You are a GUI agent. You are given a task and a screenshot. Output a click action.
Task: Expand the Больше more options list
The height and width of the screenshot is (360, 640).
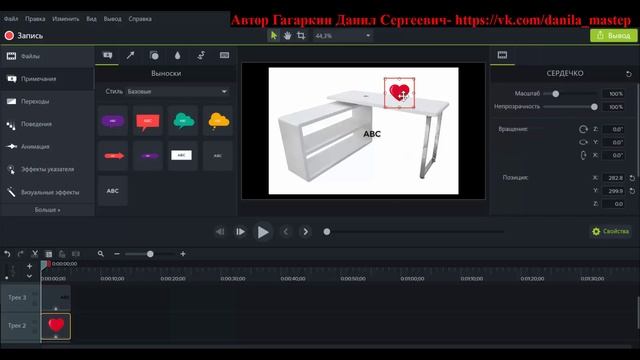[x=47, y=210]
